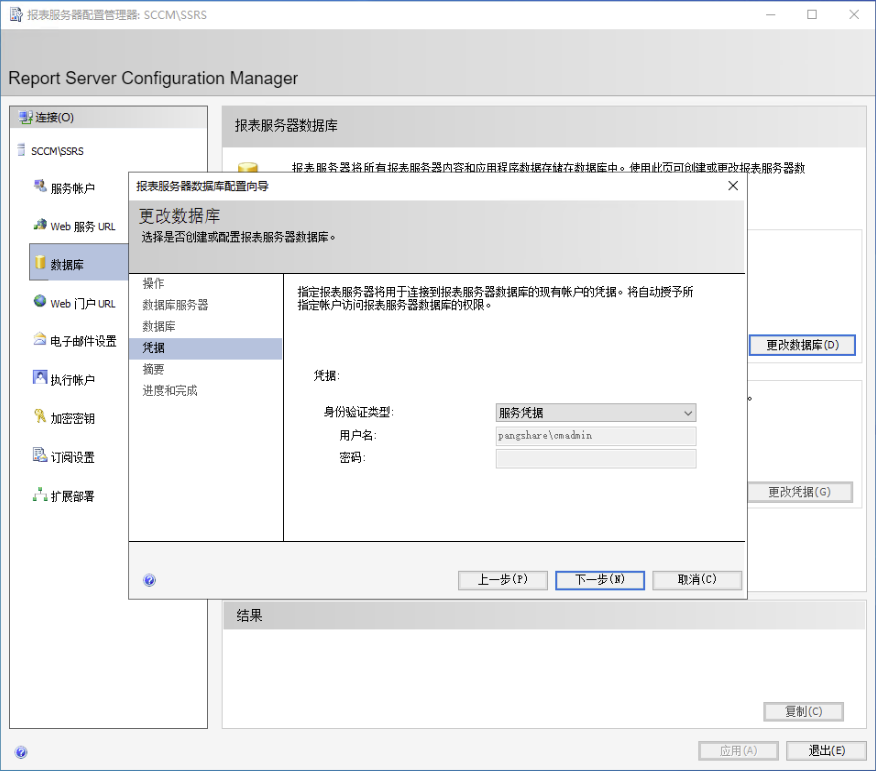Open the 身份验证类型 dropdown (服务凭据)
This screenshot has height=771, width=876.
coord(596,413)
